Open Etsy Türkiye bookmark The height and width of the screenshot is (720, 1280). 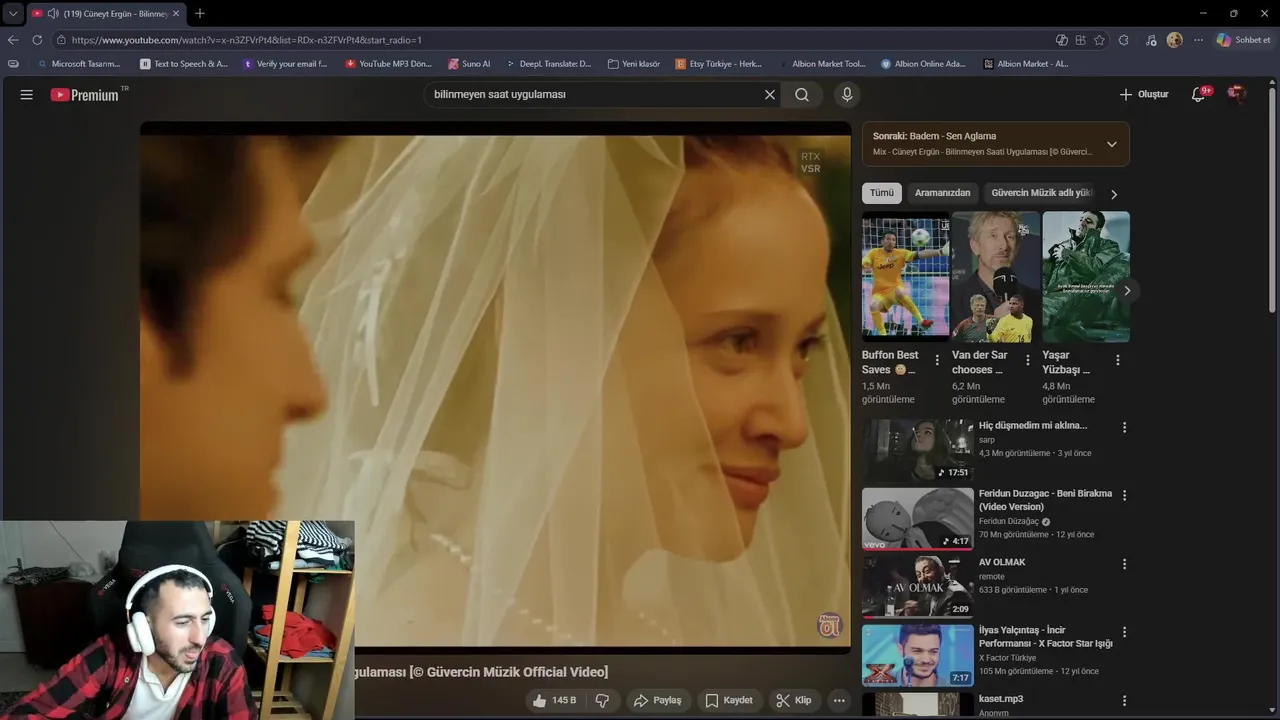click(719, 64)
